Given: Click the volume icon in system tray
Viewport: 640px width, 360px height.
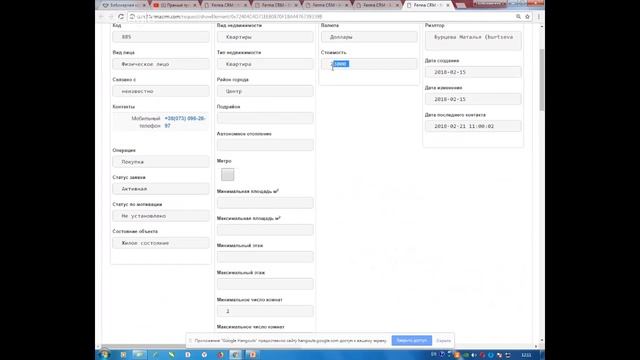Looking at the screenshot, I should pos(473,355).
